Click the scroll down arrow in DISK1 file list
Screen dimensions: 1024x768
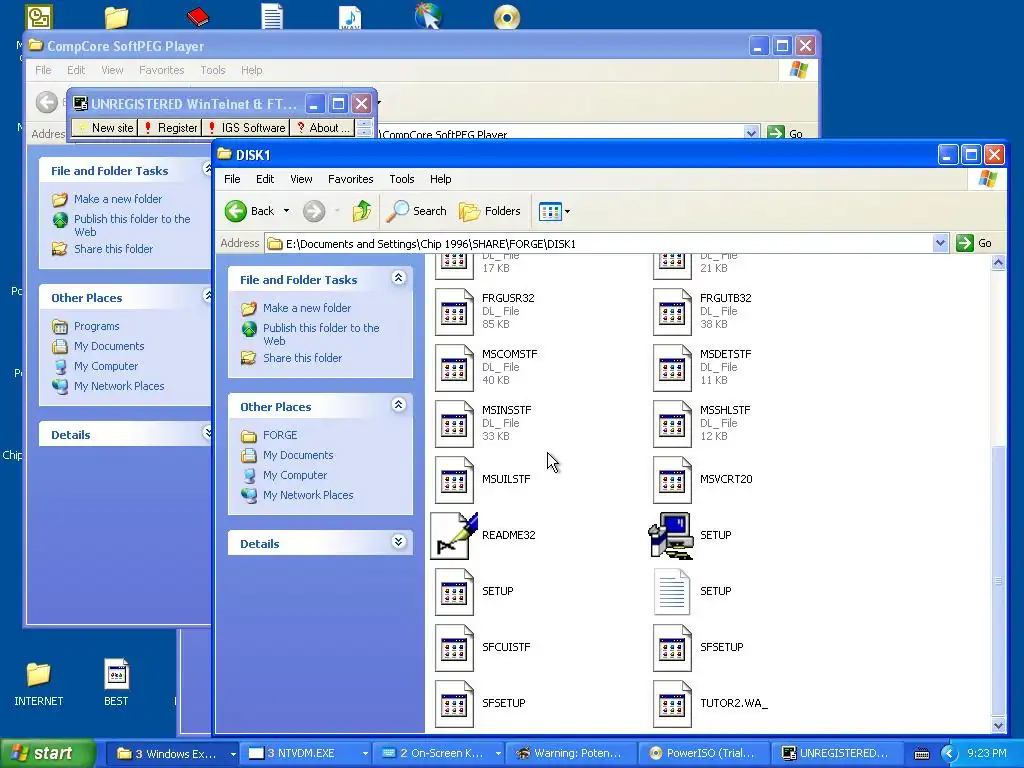point(998,726)
